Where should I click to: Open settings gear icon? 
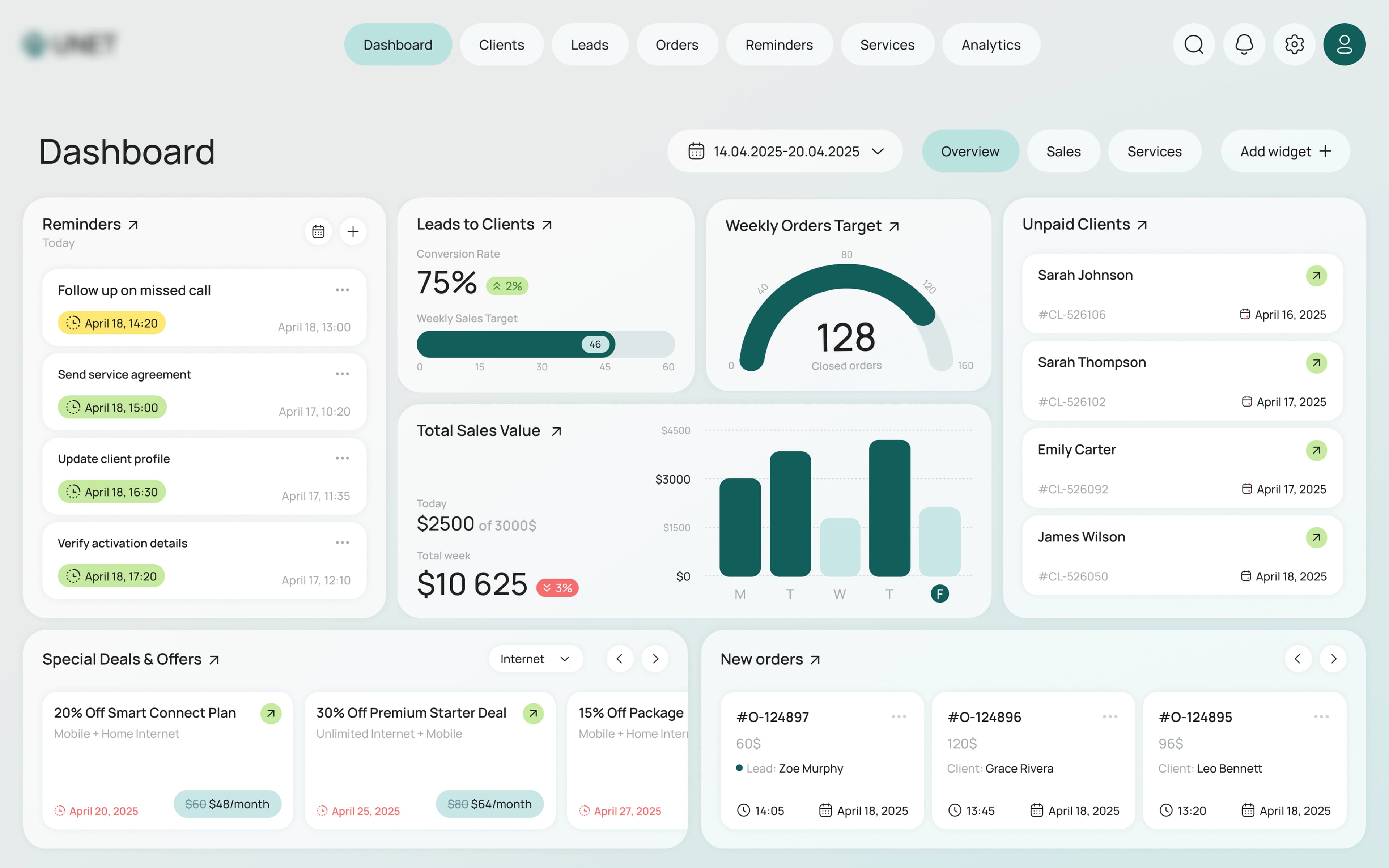click(x=1294, y=44)
